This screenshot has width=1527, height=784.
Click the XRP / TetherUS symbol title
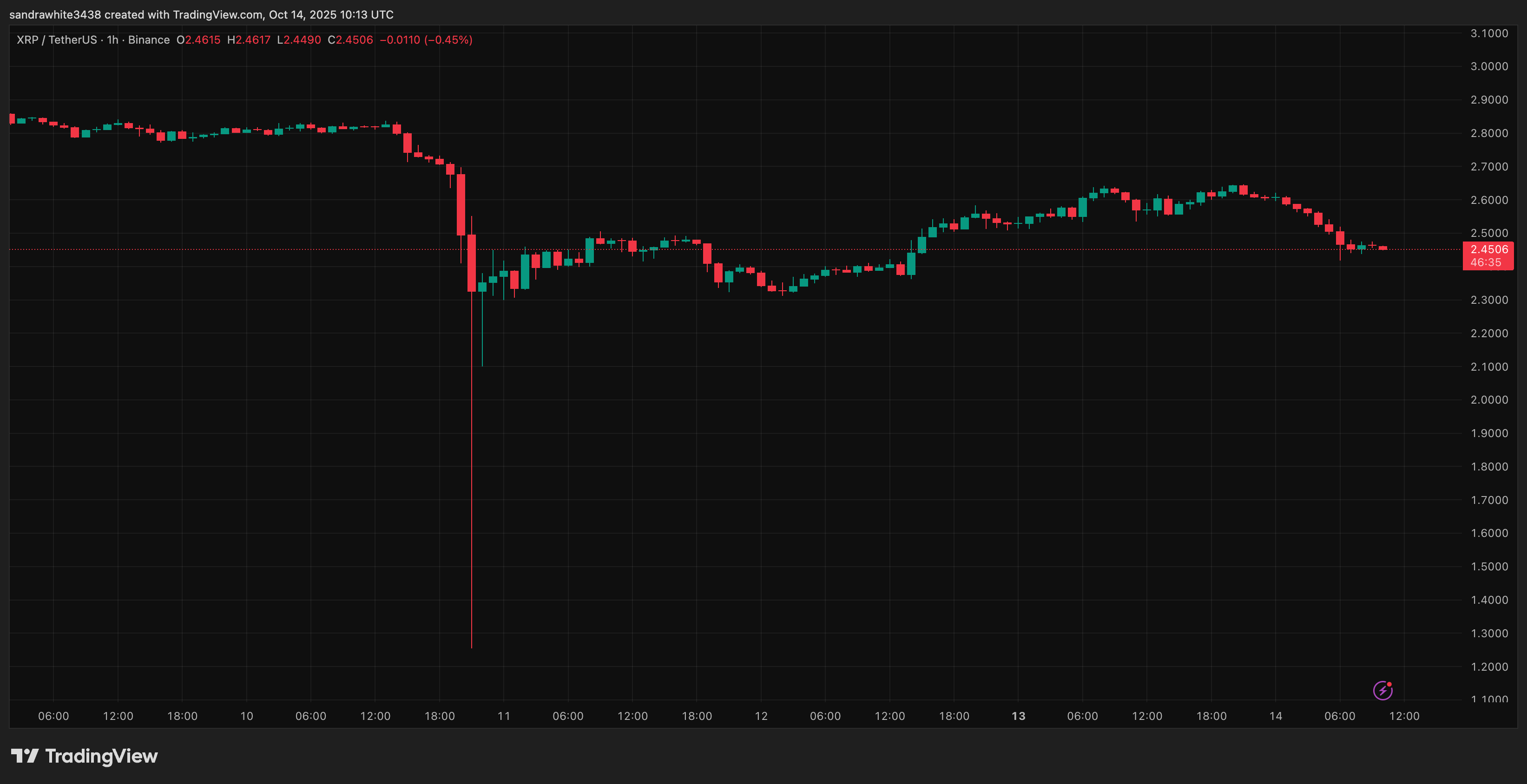[x=56, y=39]
